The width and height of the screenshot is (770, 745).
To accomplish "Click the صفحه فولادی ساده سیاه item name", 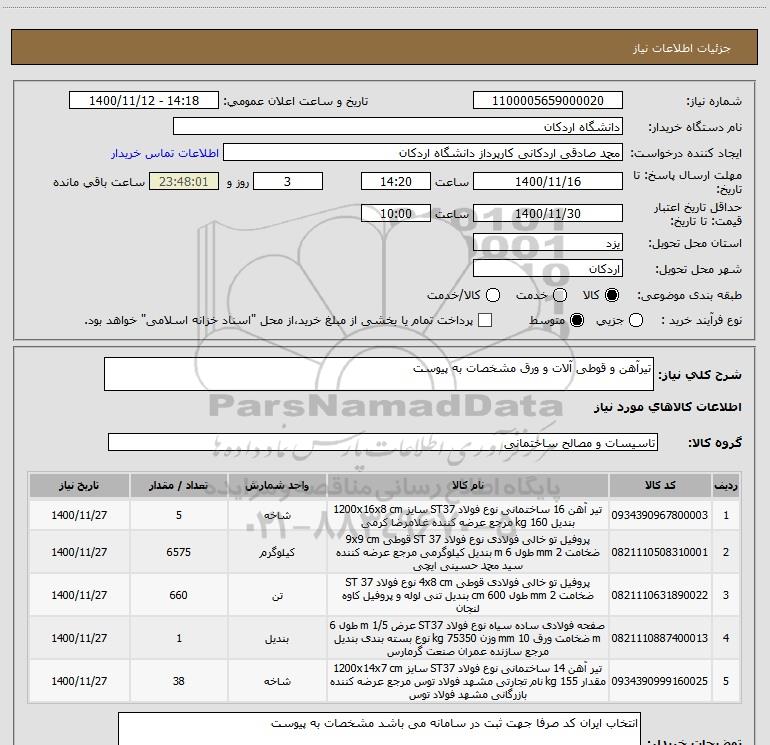I will pyautogui.click(x=468, y=638).
